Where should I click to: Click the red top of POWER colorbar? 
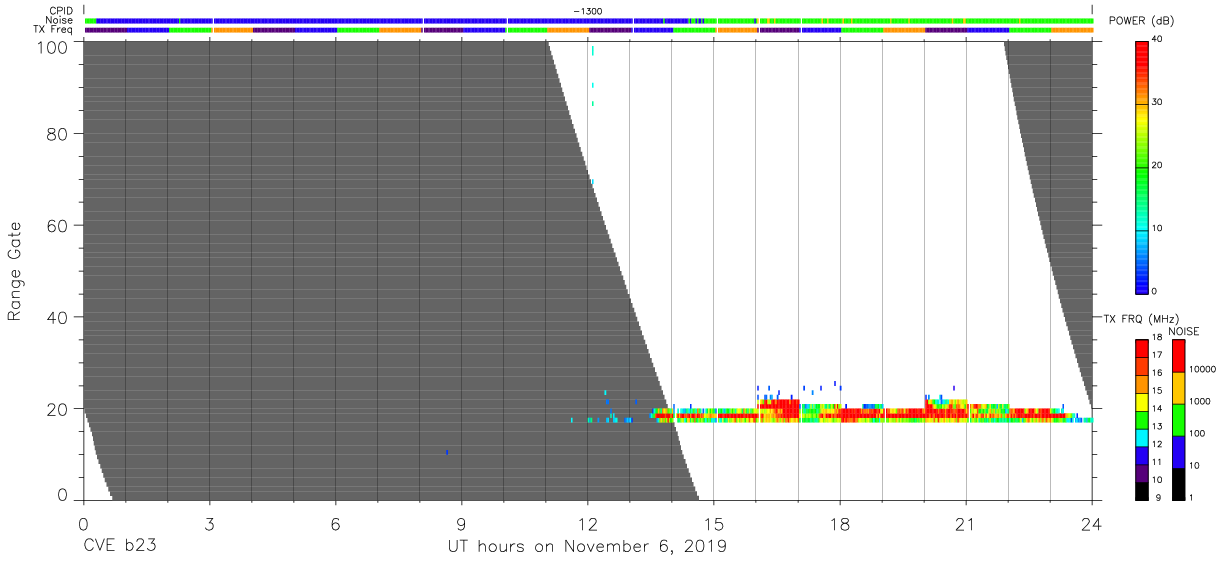click(1141, 50)
